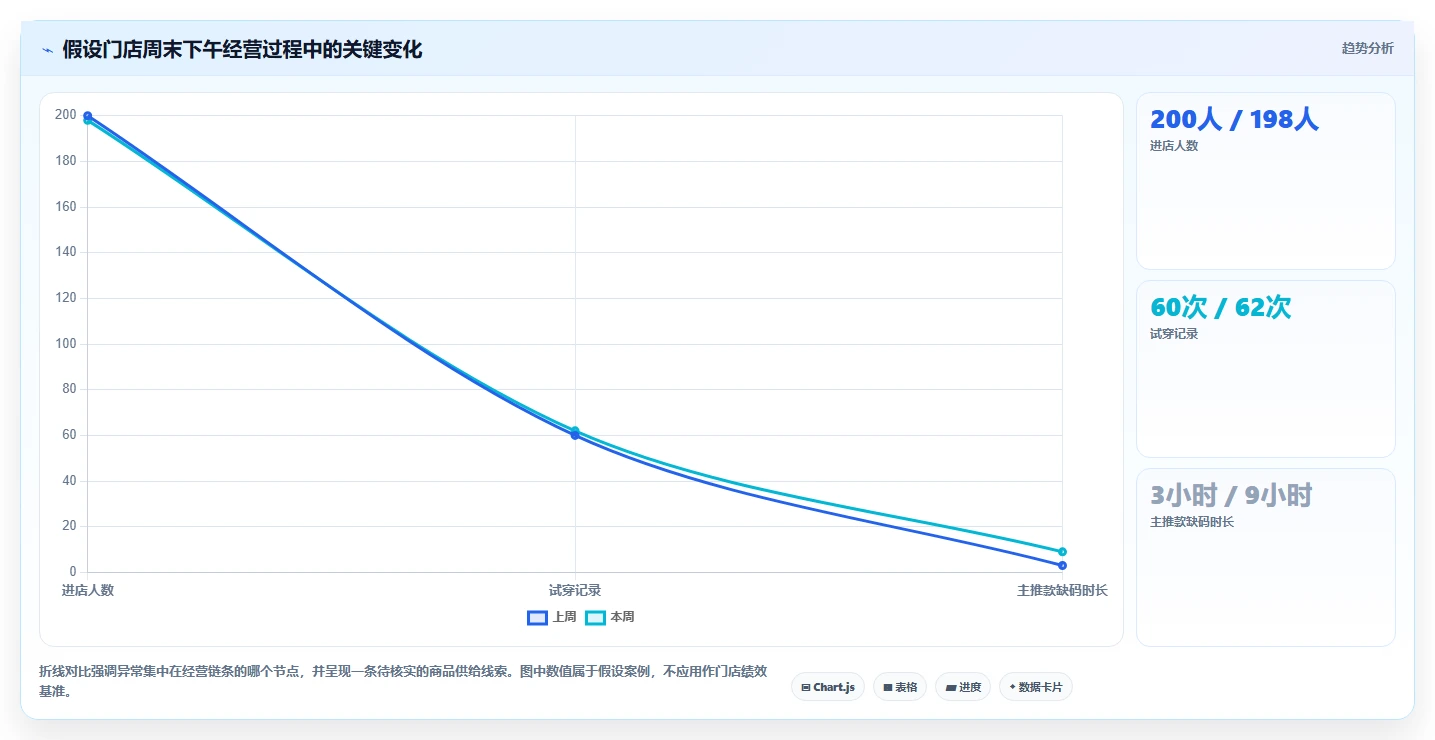Click 上周 data point at 主推款缺码时长
This screenshot has height=740, width=1435.
point(1062,566)
